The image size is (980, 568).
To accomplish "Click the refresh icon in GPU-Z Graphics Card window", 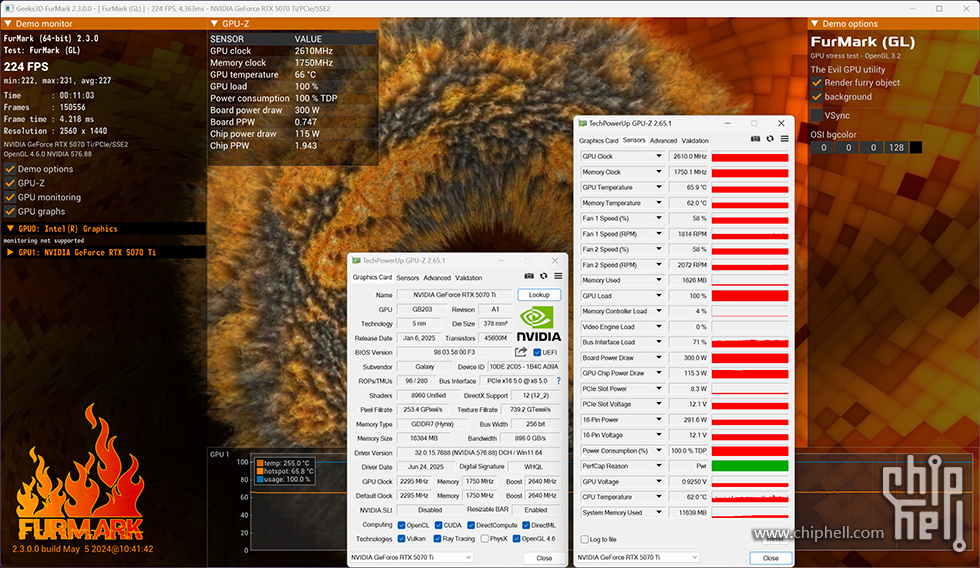I will (543, 276).
